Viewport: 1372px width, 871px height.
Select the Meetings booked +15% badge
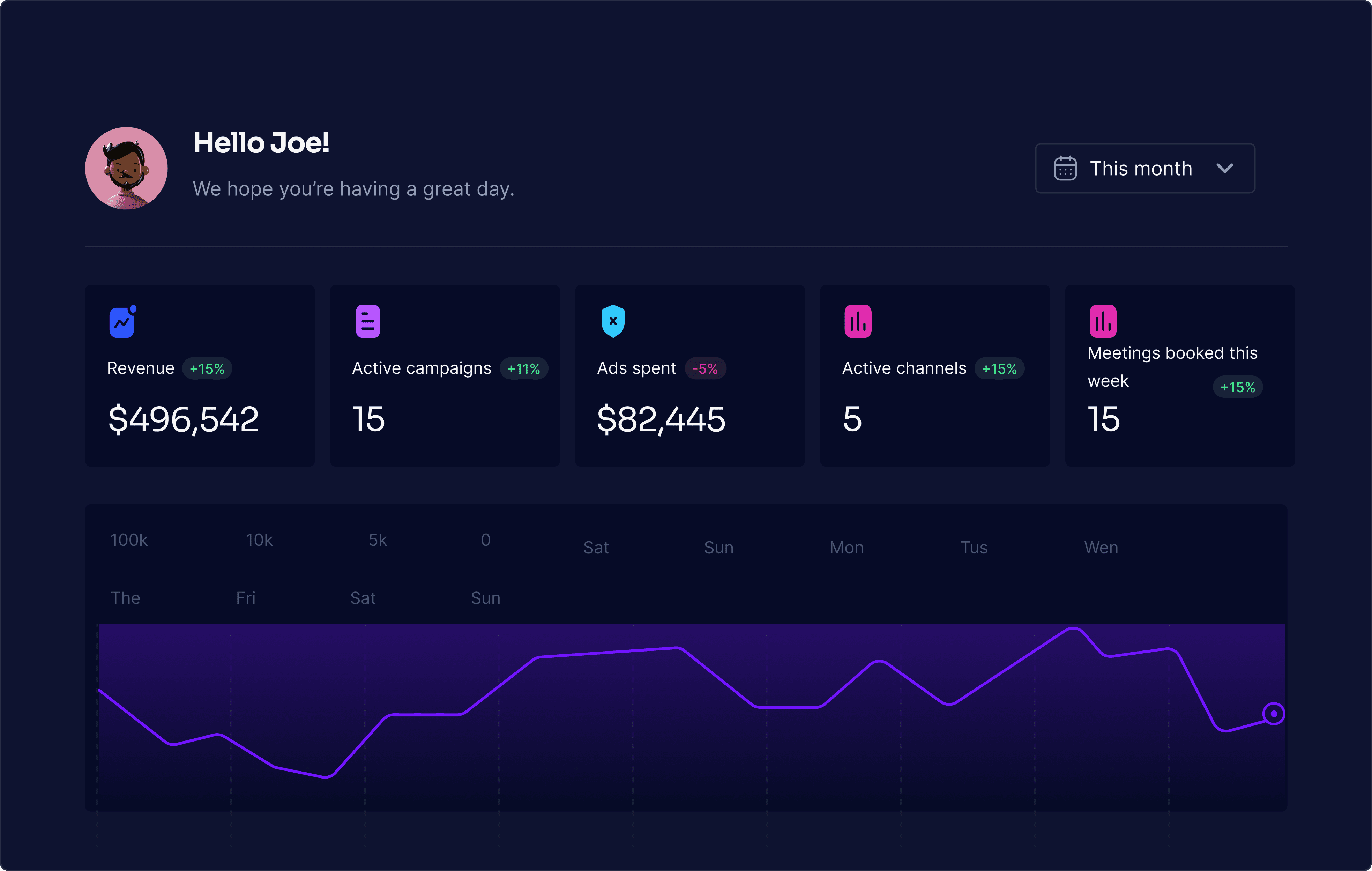pyautogui.click(x=1238, y=387)
